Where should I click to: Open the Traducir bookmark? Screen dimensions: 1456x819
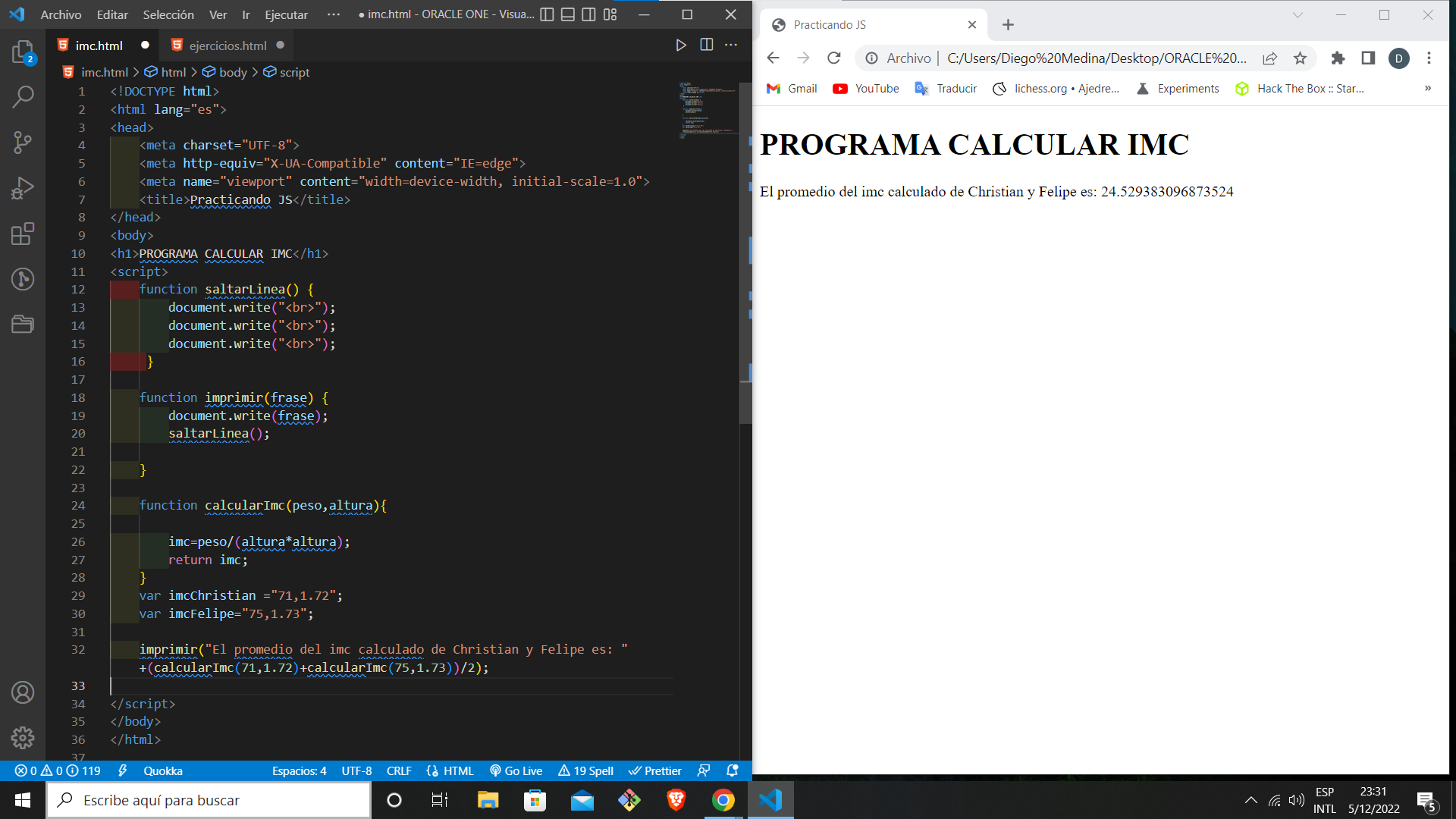pos(946,89)
